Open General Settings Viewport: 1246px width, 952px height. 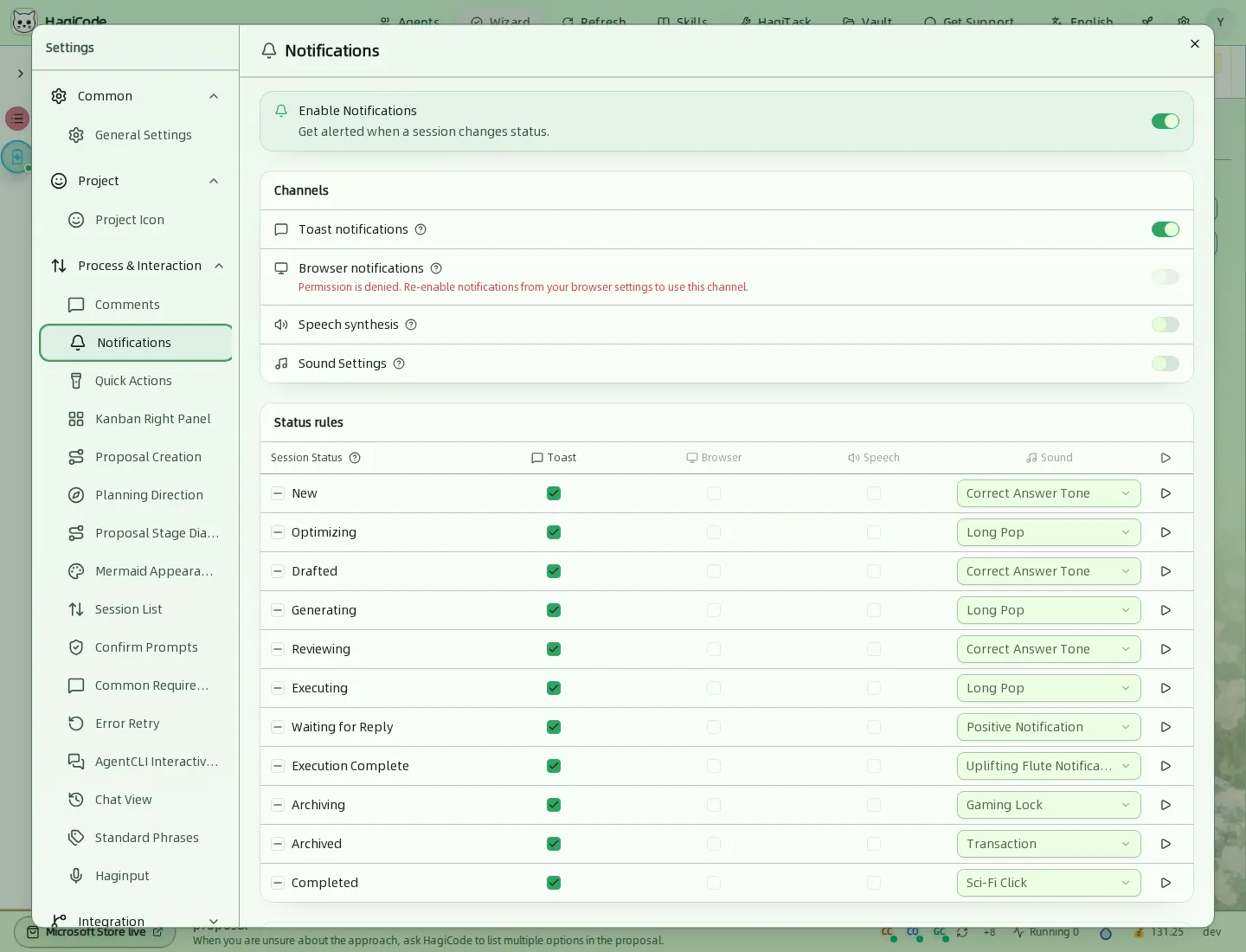(x=136, y=135)
